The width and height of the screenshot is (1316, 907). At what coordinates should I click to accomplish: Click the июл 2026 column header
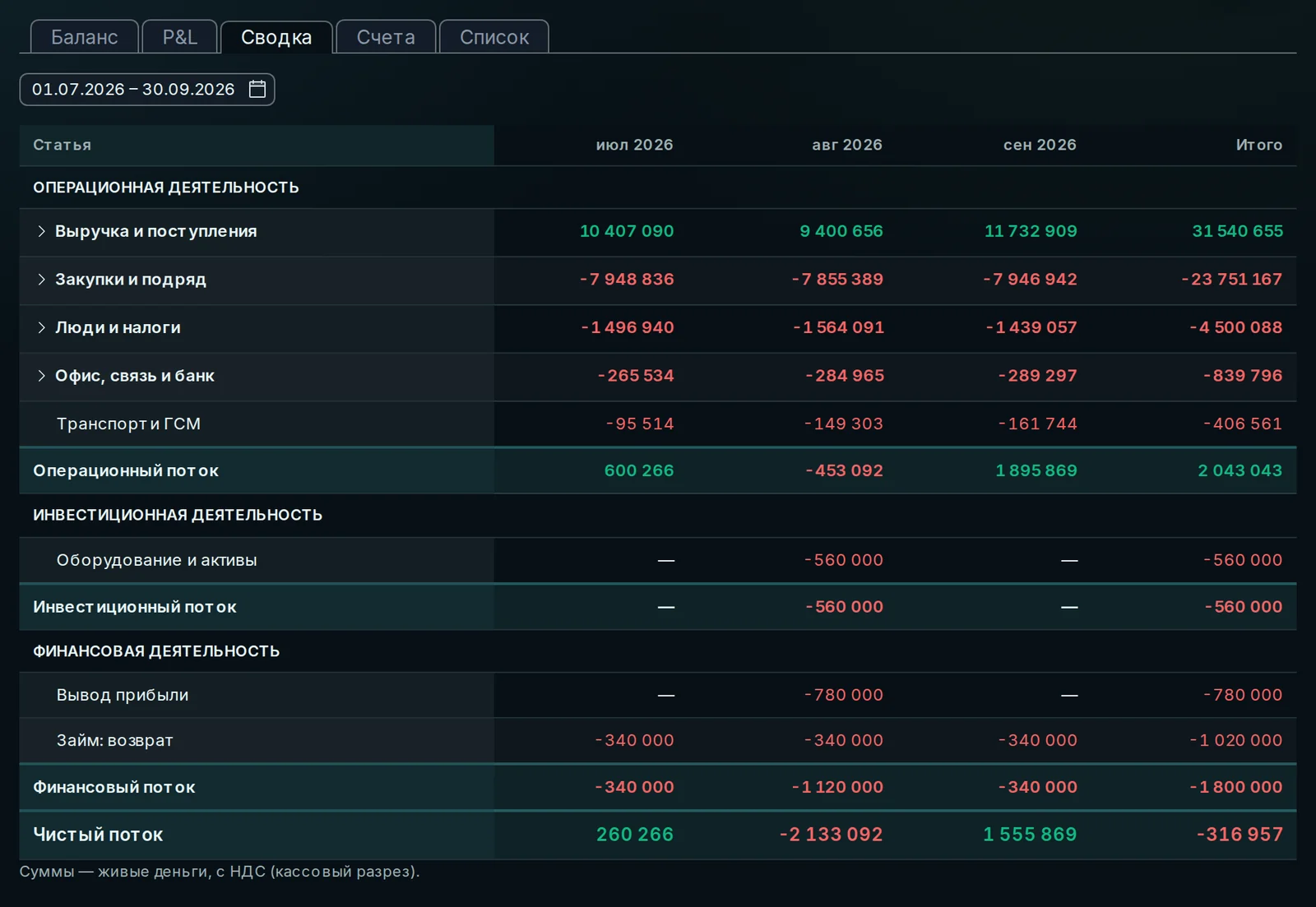click(x=634, y=145)
